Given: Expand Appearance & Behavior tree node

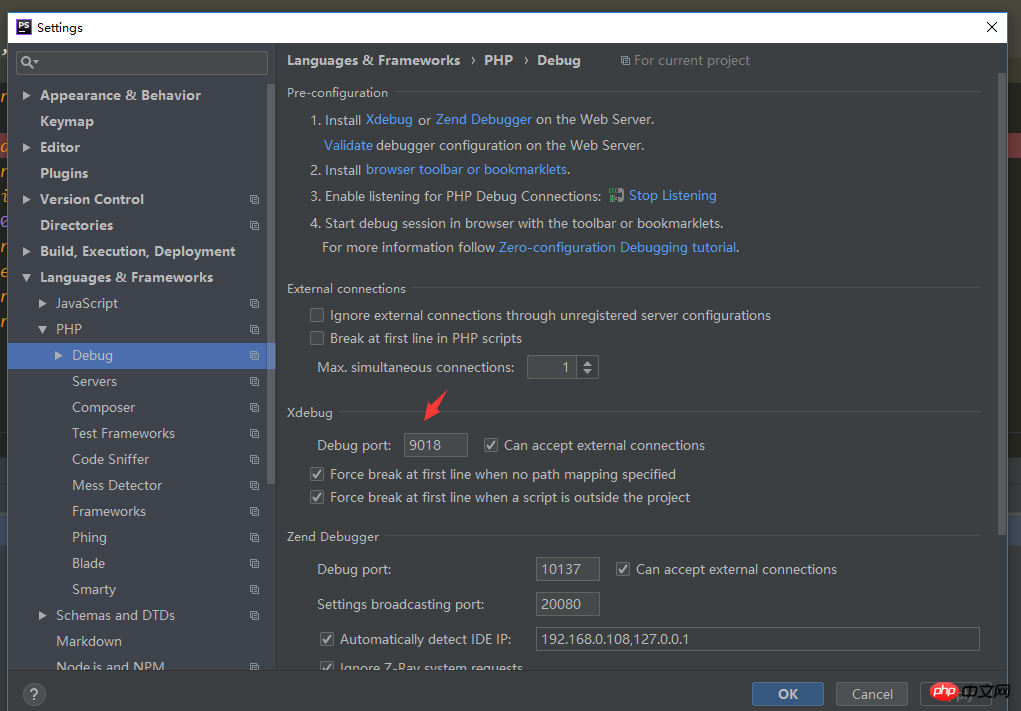Looking at the screenshot, I should pyautogui.click(x=27, y=95).
